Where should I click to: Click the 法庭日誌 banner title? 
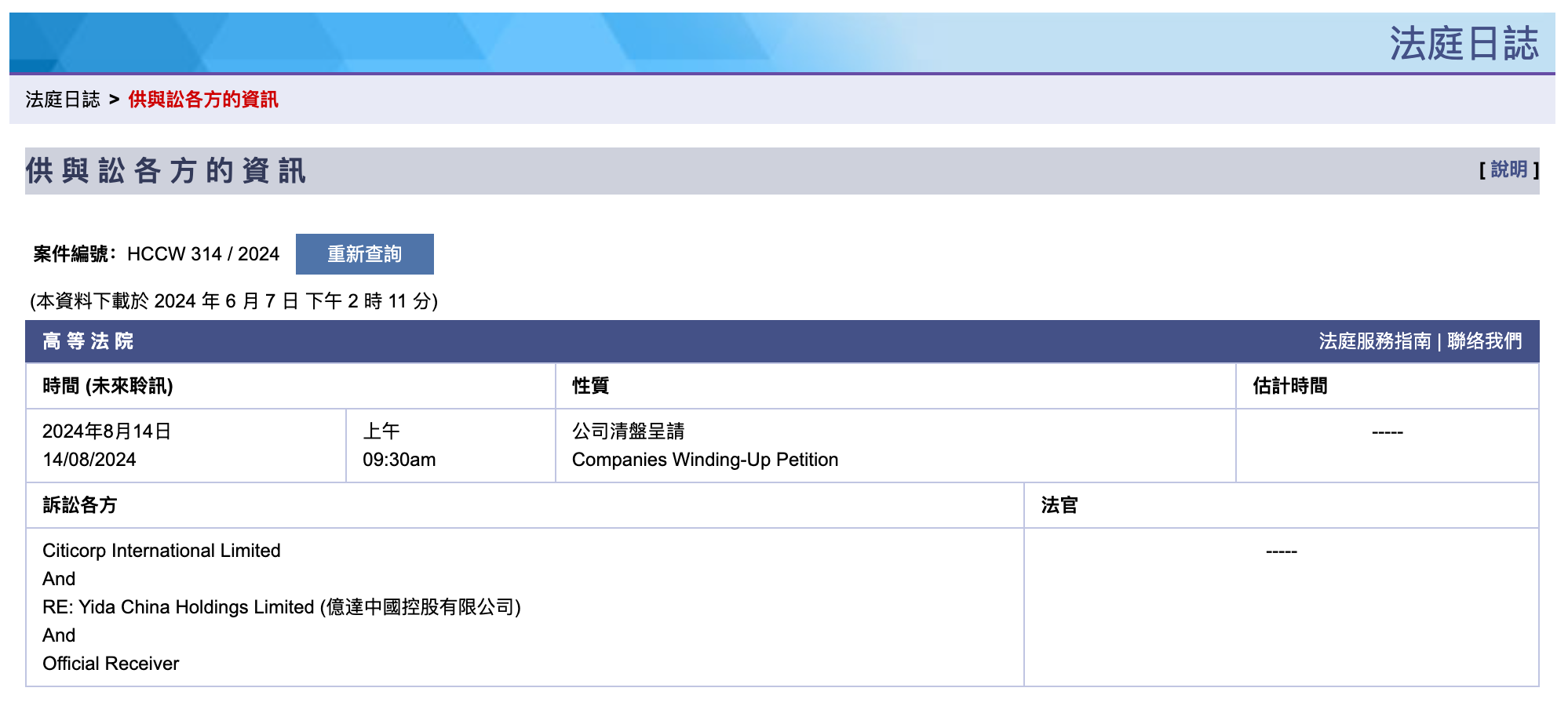(1464, 43)
